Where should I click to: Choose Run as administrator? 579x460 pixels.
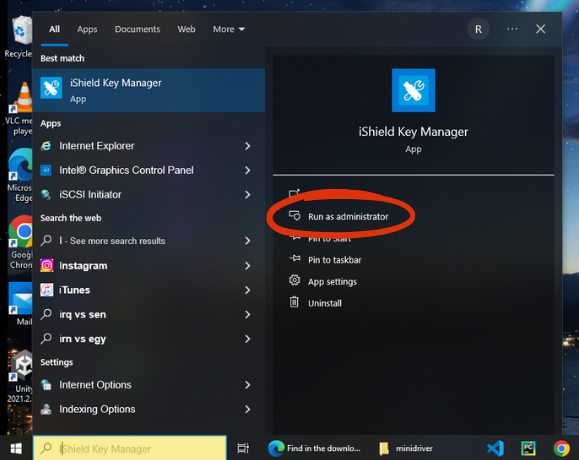pyautogui.click(x=348, y=216)
